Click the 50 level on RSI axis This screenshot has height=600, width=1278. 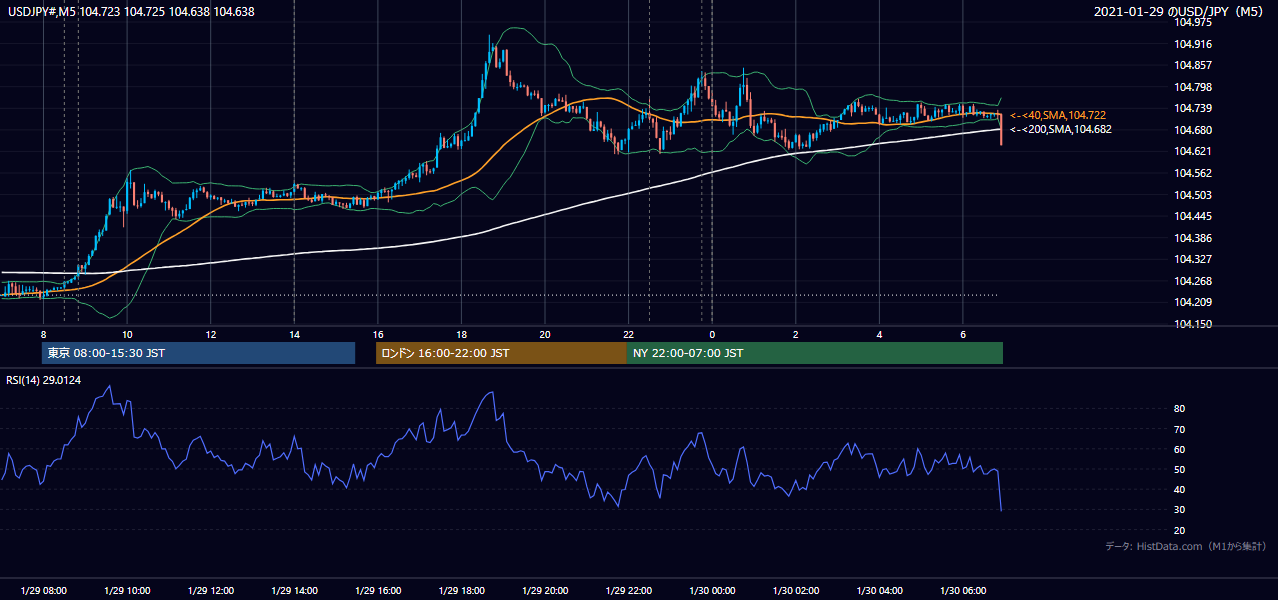[1180, 469]
